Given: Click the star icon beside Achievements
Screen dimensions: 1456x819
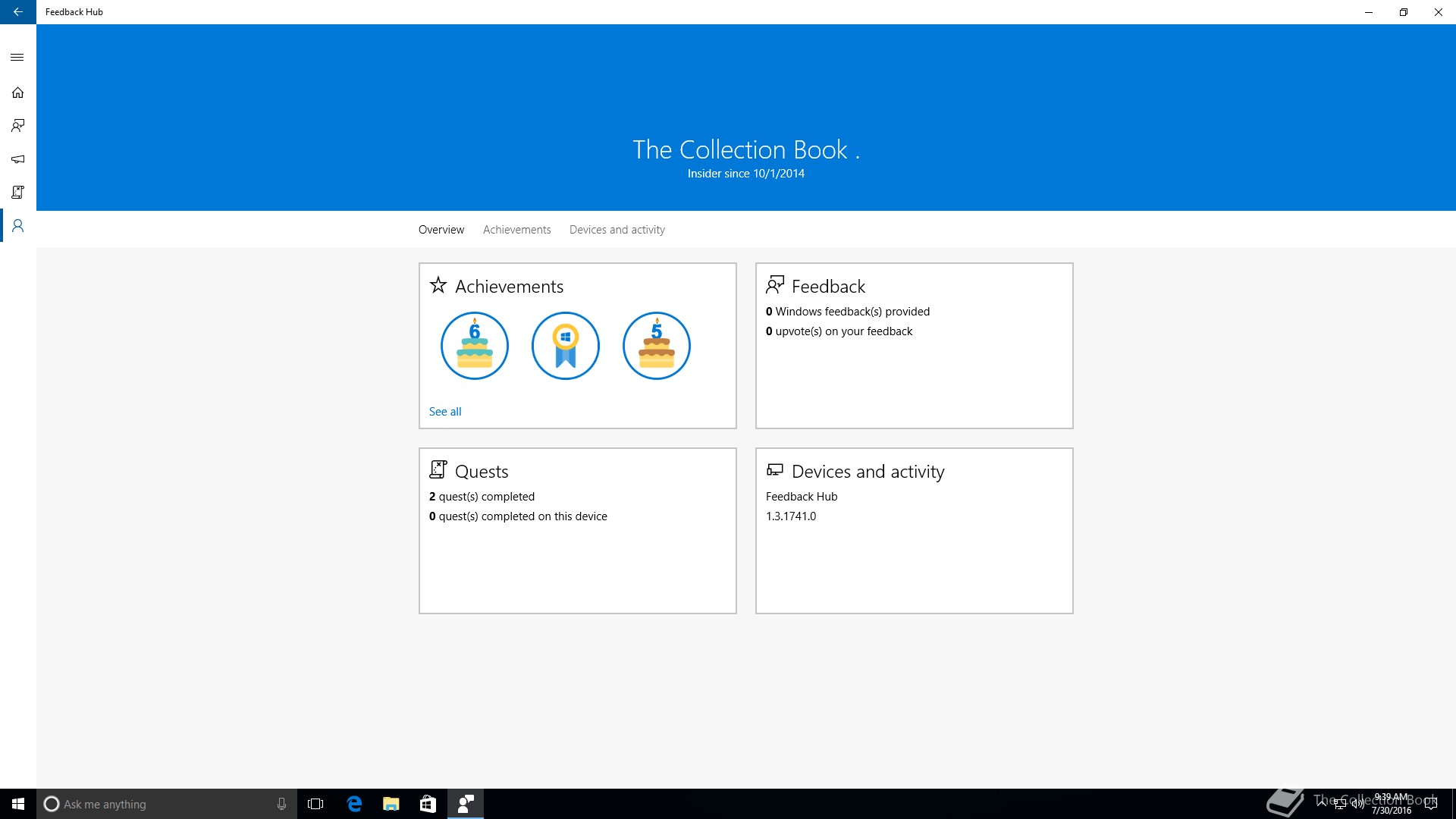Looking at the screenshot, I should [438, 285].
